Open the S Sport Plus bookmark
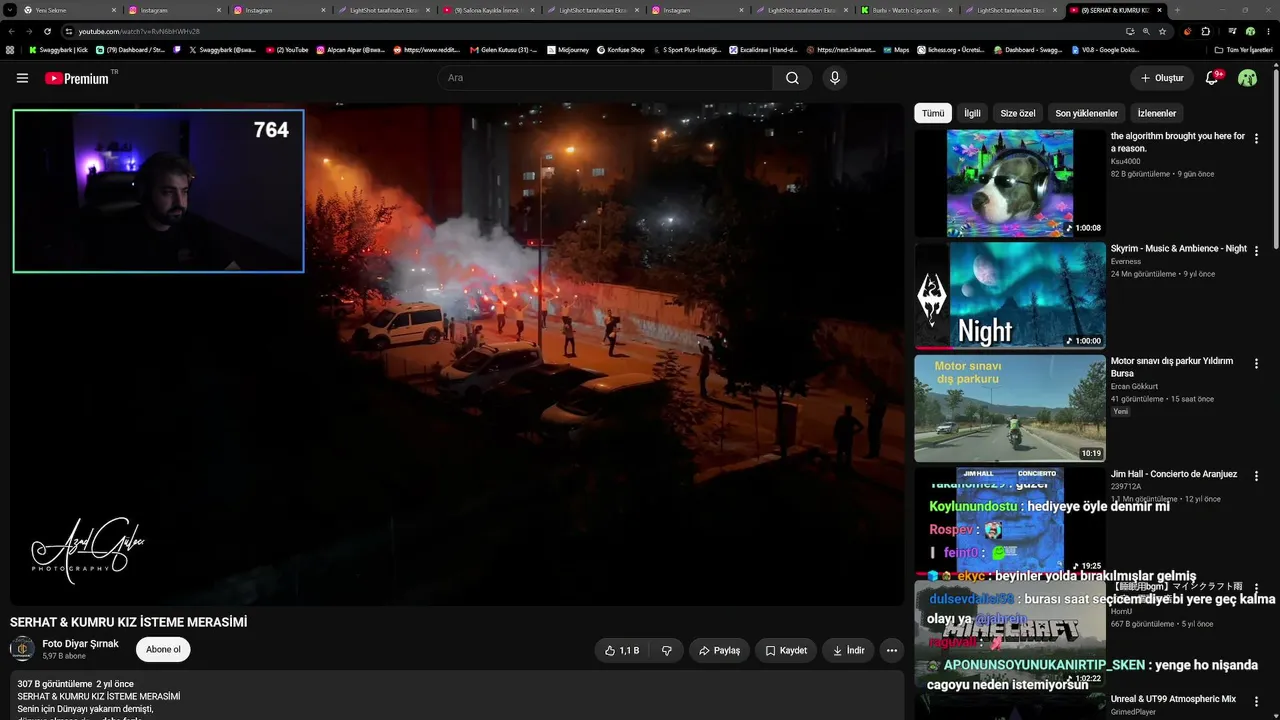 (x=687, y=49)
